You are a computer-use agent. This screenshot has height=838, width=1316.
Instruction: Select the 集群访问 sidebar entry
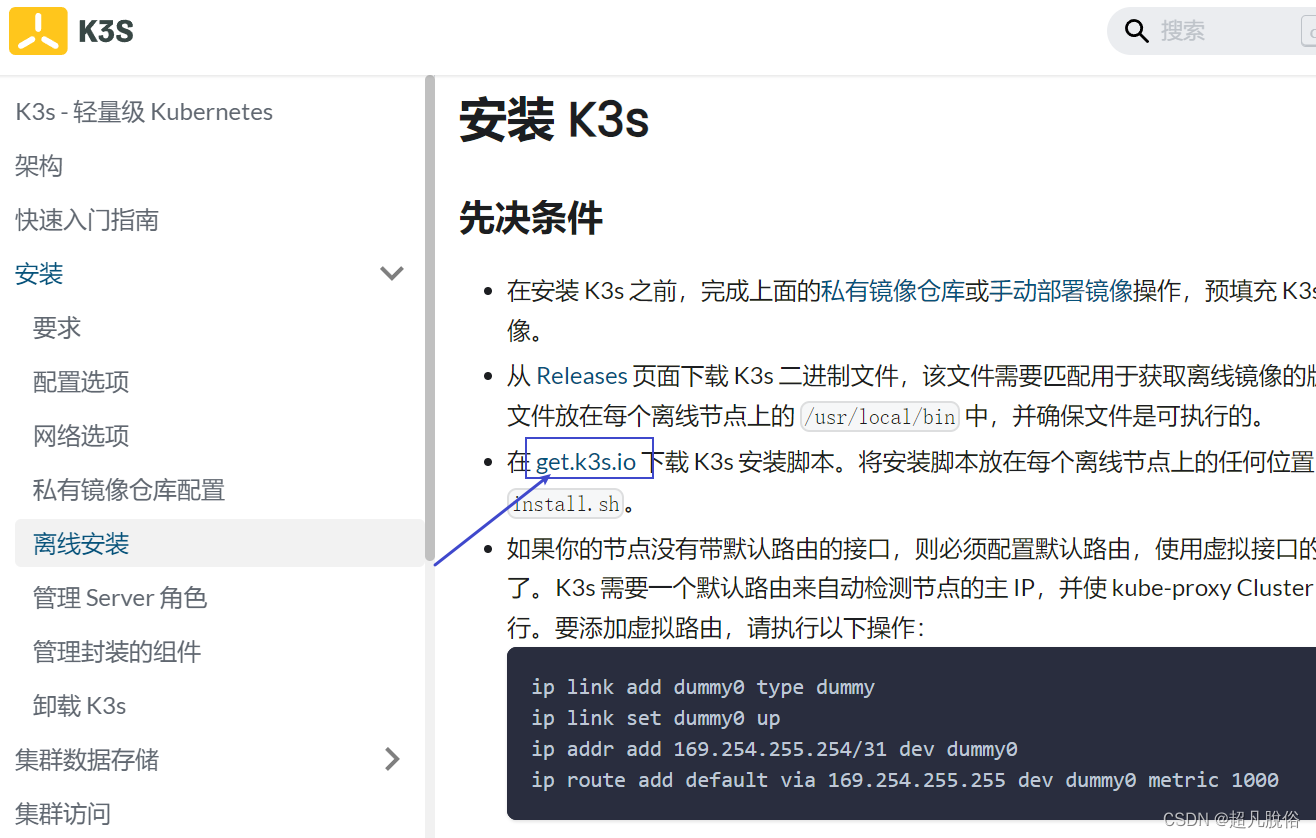(x=62, y=813)
